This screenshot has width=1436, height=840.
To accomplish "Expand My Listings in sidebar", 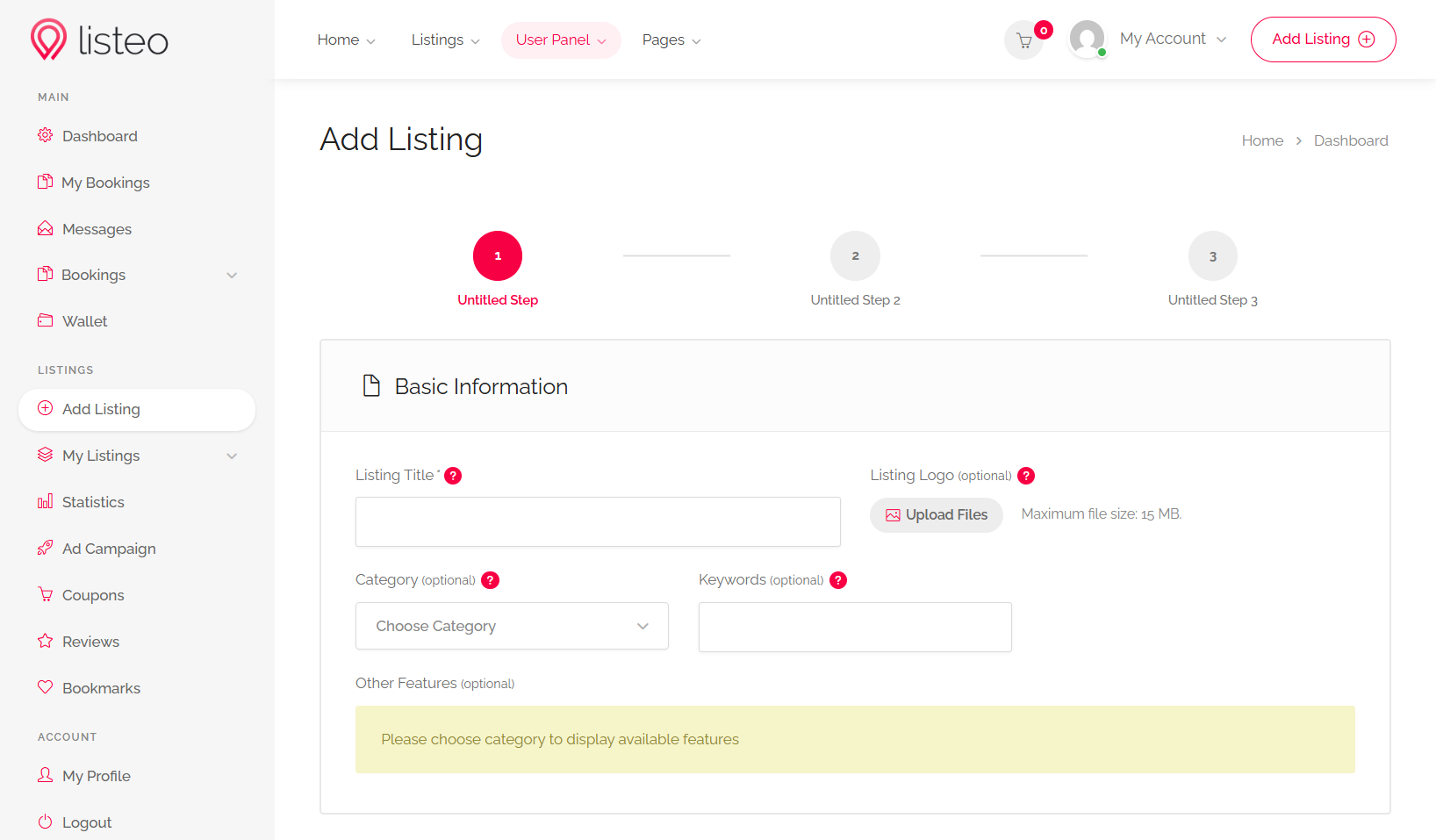I will tap(232, 456).
